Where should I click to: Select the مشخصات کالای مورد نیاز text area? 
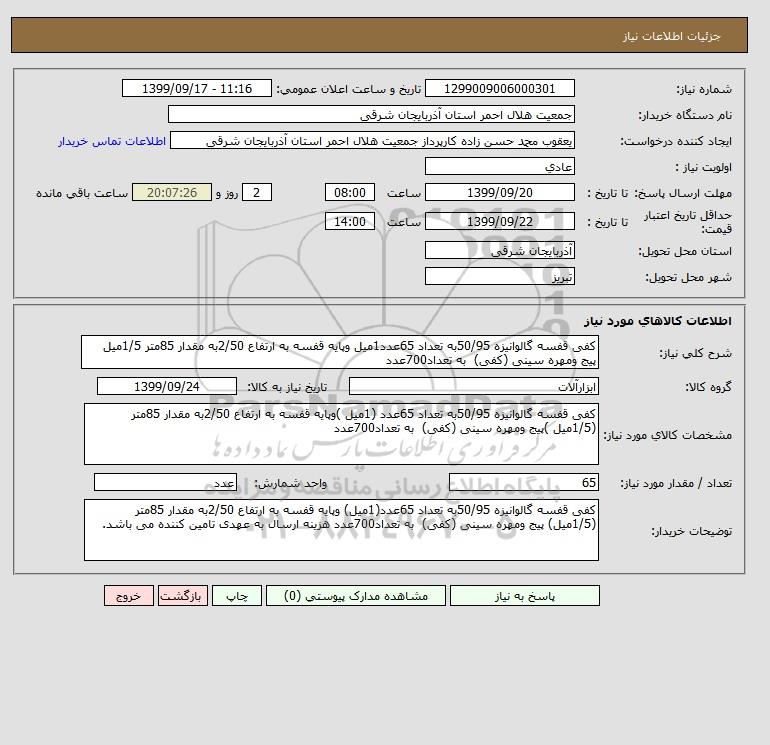click(341, 434)
